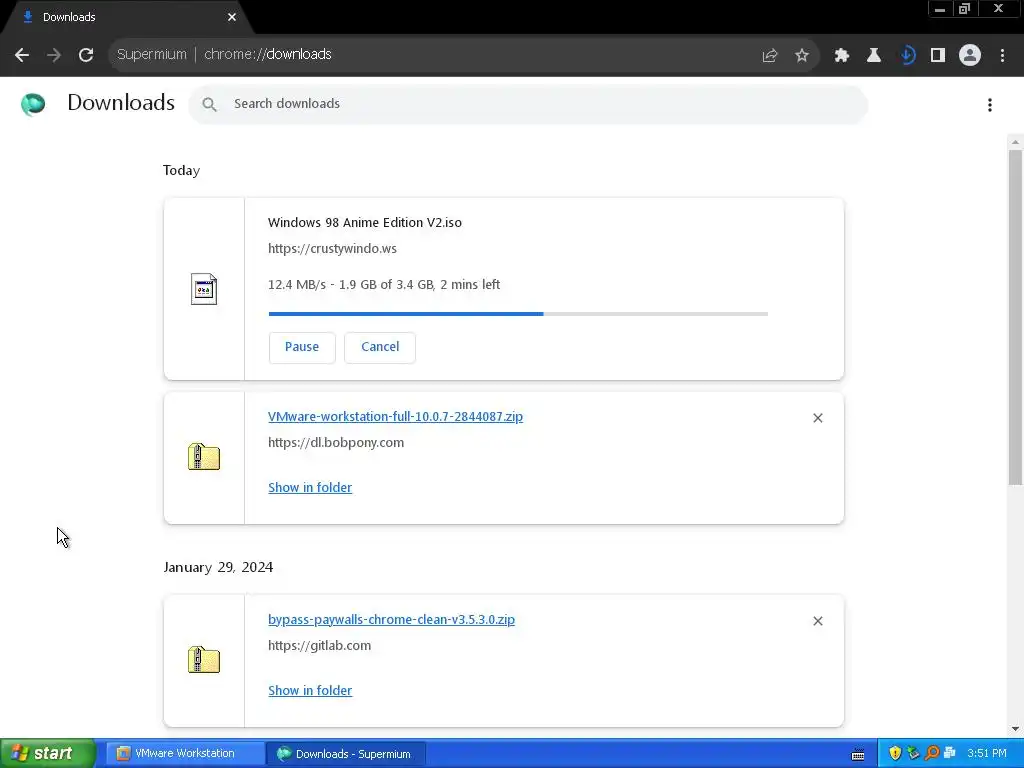The width and height of the screenshot is (1024, 768).
Task: Click the scrollbar up arrow
Action: [1015, 142]
